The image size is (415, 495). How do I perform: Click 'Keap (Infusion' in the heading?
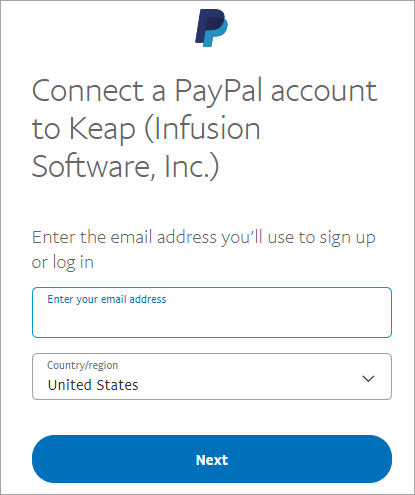click(164, 129)
